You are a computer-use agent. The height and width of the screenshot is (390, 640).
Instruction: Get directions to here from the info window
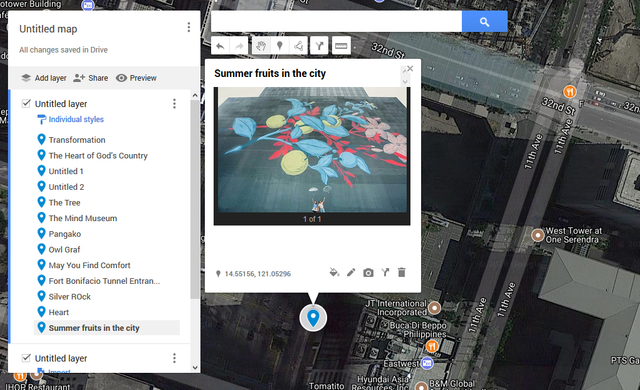click(x=385, y=273)
